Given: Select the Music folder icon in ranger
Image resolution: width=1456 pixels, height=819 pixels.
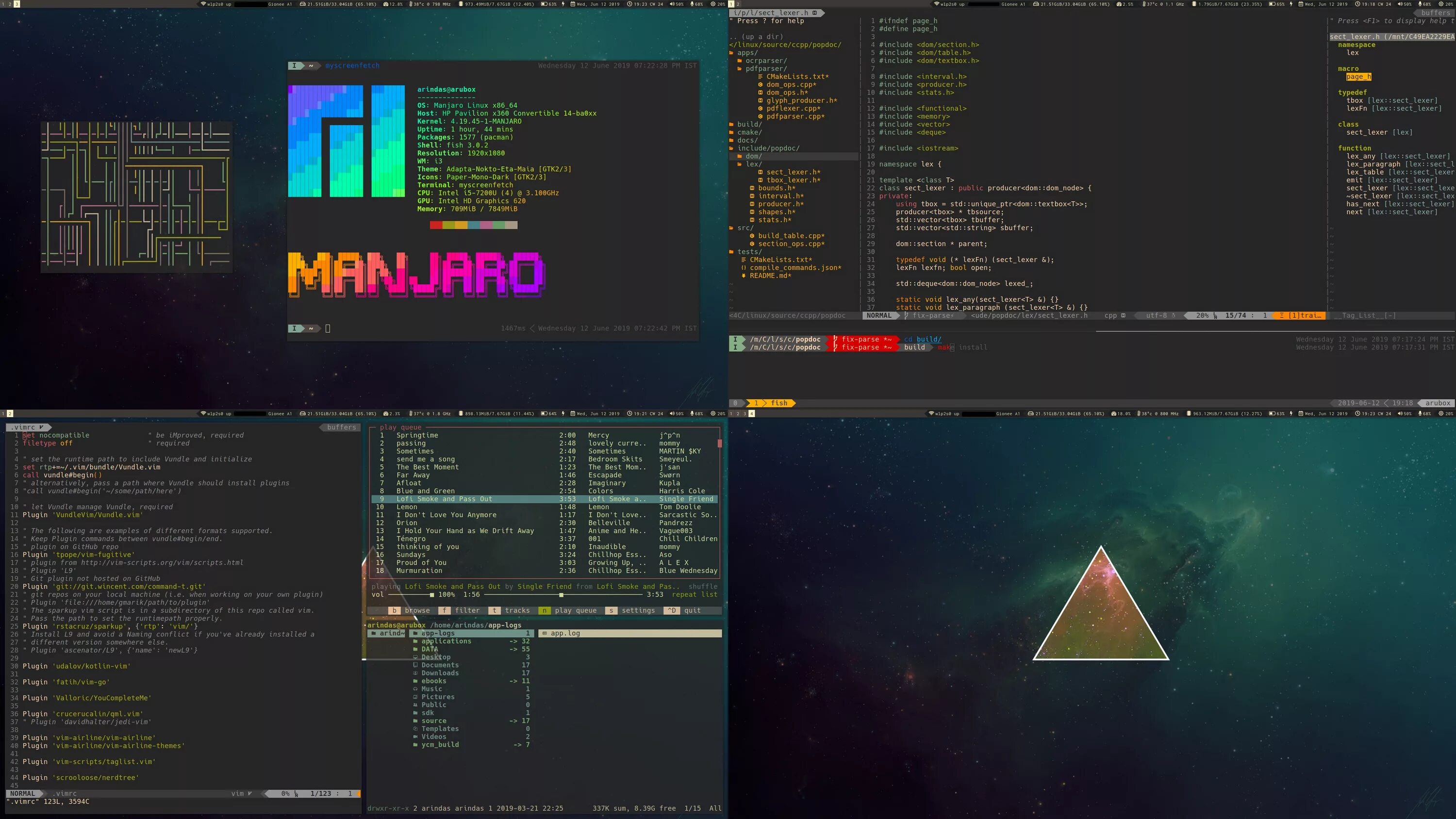Looking at the screenshot, I should coord(415,688).
